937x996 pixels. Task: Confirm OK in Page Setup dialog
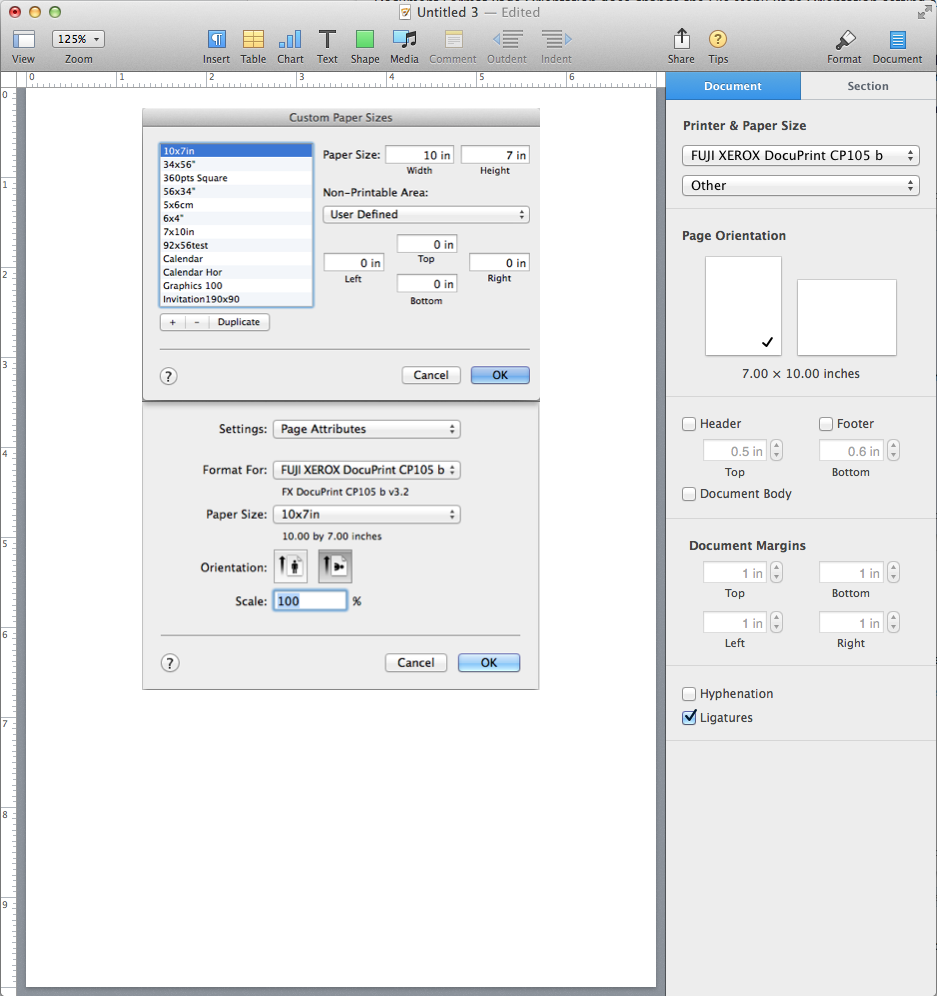tap(489, 663)
